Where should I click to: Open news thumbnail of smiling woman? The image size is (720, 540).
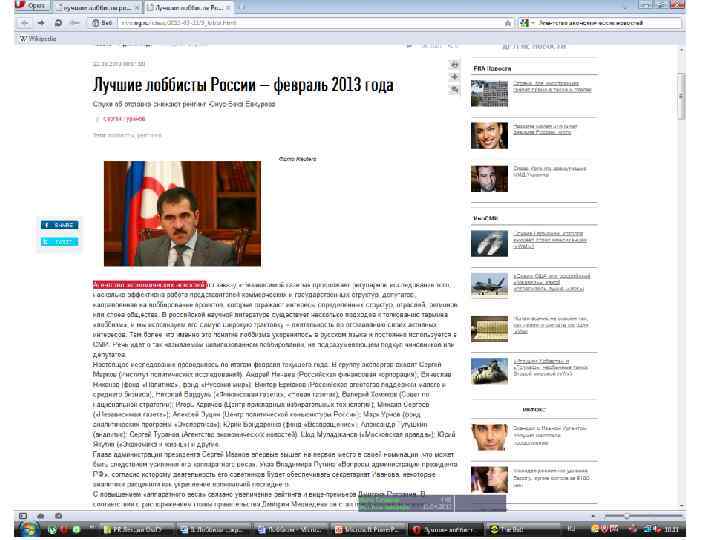pos(489,135)
